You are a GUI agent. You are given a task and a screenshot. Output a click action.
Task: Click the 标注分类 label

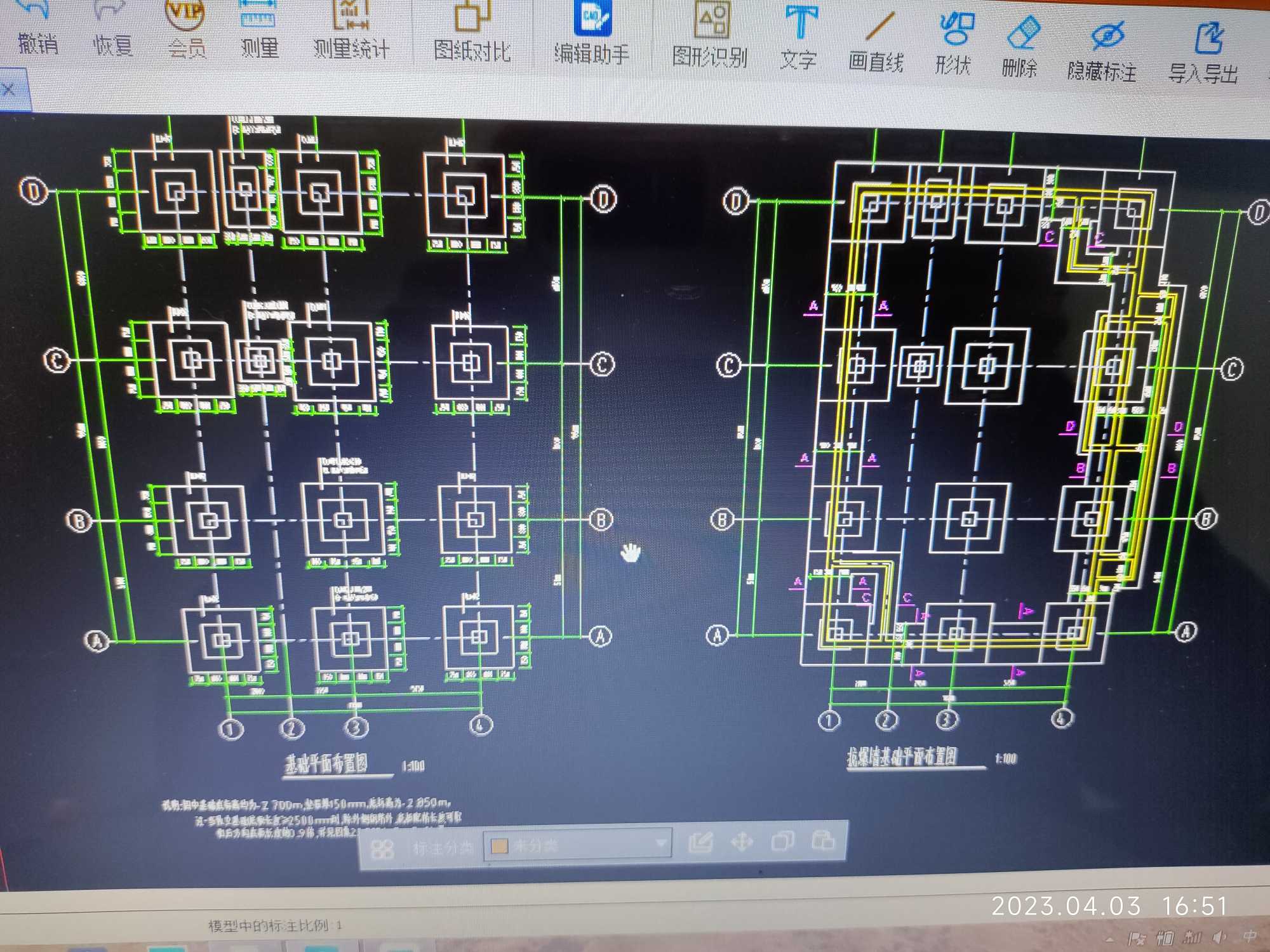(443, 848)
